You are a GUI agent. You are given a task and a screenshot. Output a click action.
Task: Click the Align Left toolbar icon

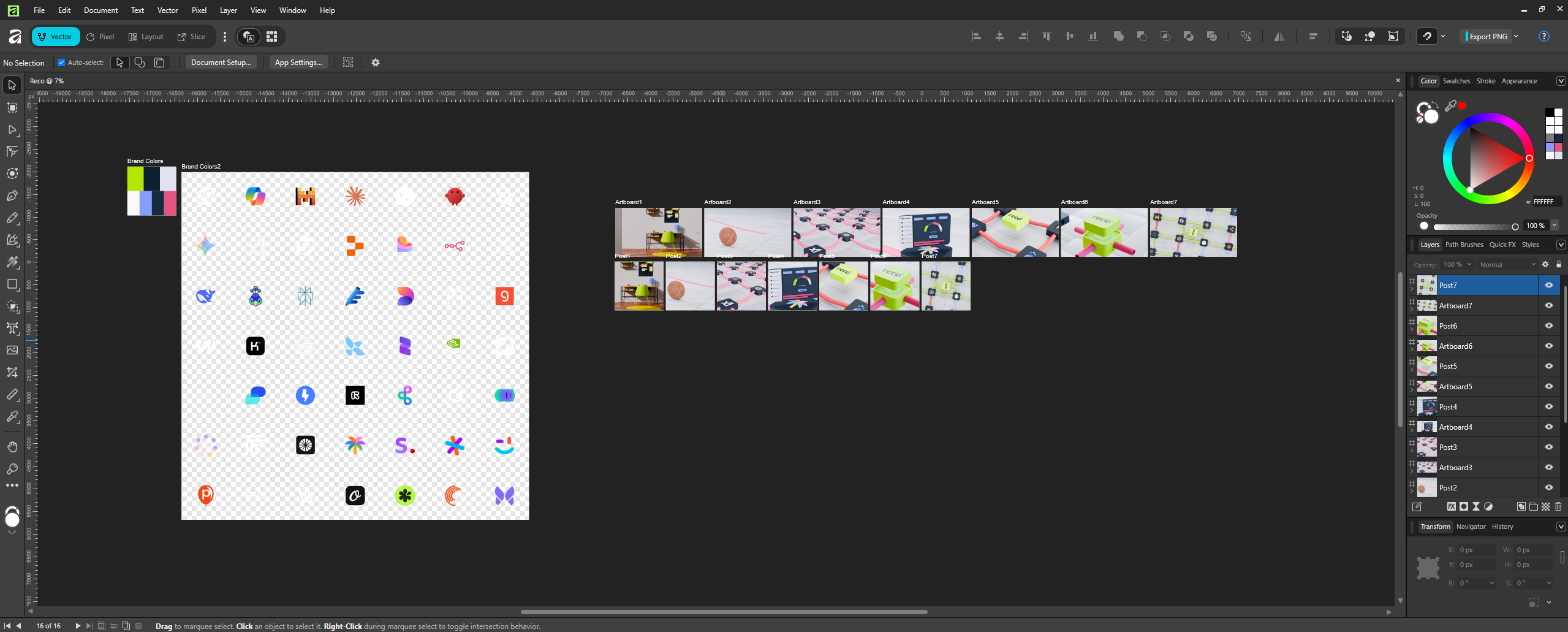click(x=977, y=37)
